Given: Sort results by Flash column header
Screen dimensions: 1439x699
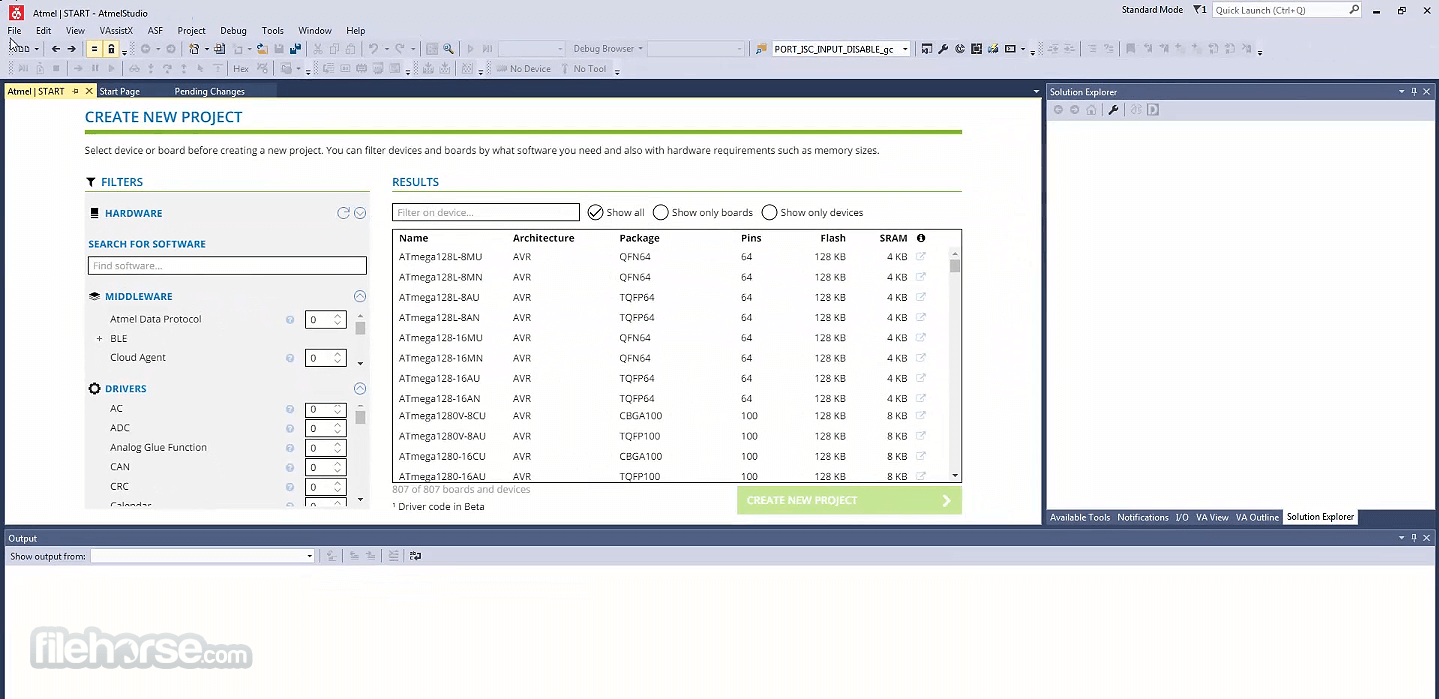Looking at the screenshot, I should point(833,238).
